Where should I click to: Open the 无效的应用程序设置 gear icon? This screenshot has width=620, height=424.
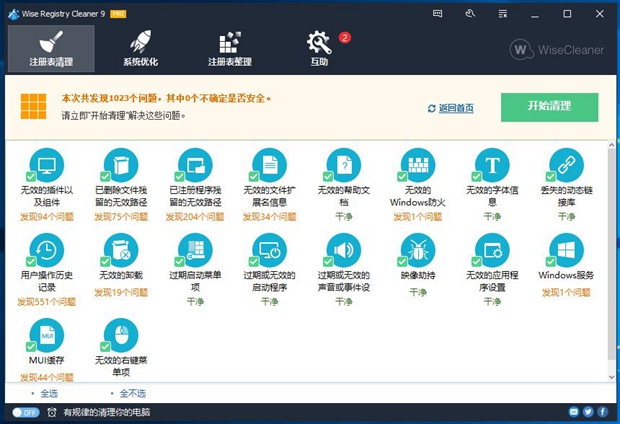(x=492, y=250)
